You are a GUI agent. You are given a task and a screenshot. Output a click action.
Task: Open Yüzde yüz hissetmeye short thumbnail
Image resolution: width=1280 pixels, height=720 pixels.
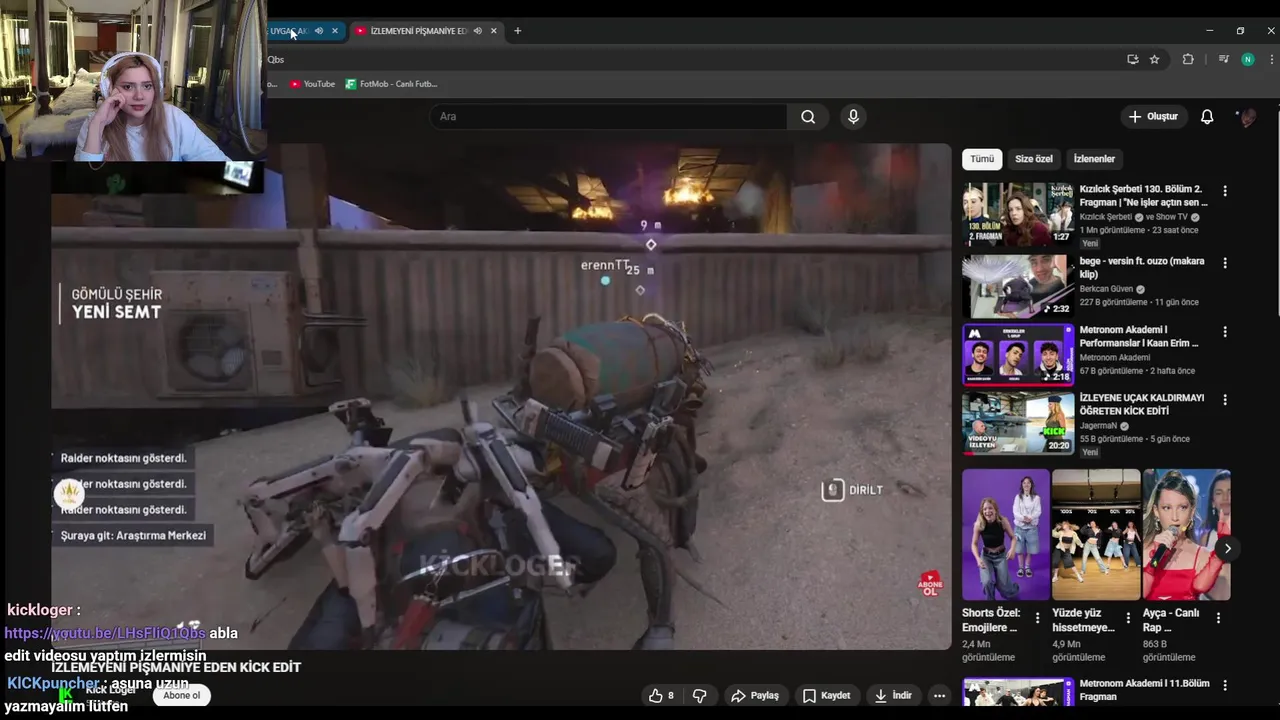(1095, 534)
